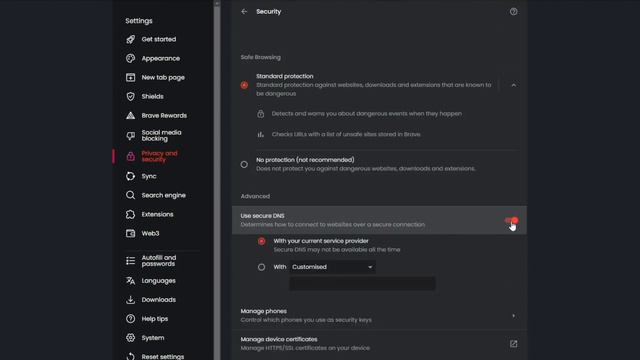640x360 pixels.
Task: Click the Social media blocking thumbs-down icon
Action: [130, 136]
